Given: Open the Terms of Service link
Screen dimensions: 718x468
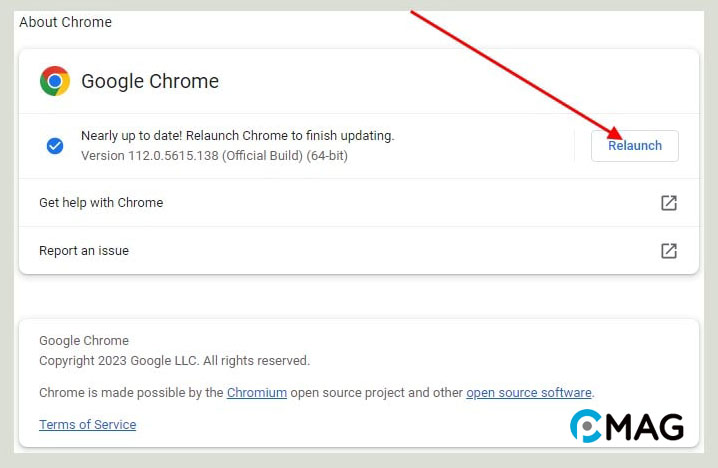Looking at the screenshot, I should (x=87, y=424).
